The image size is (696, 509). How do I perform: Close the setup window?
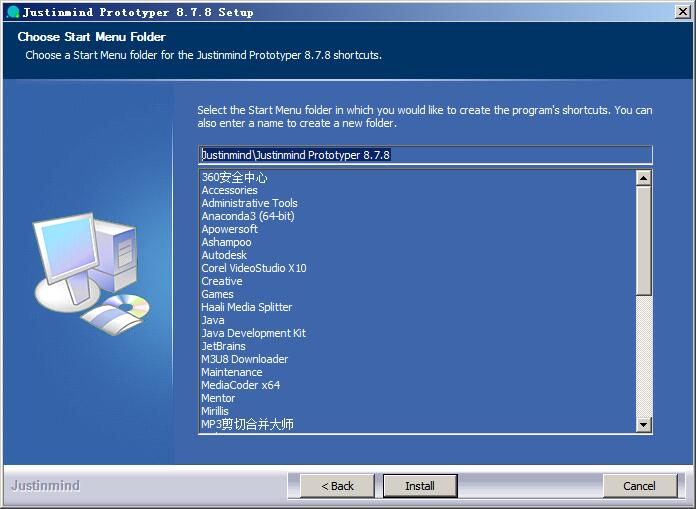point(682,12)
